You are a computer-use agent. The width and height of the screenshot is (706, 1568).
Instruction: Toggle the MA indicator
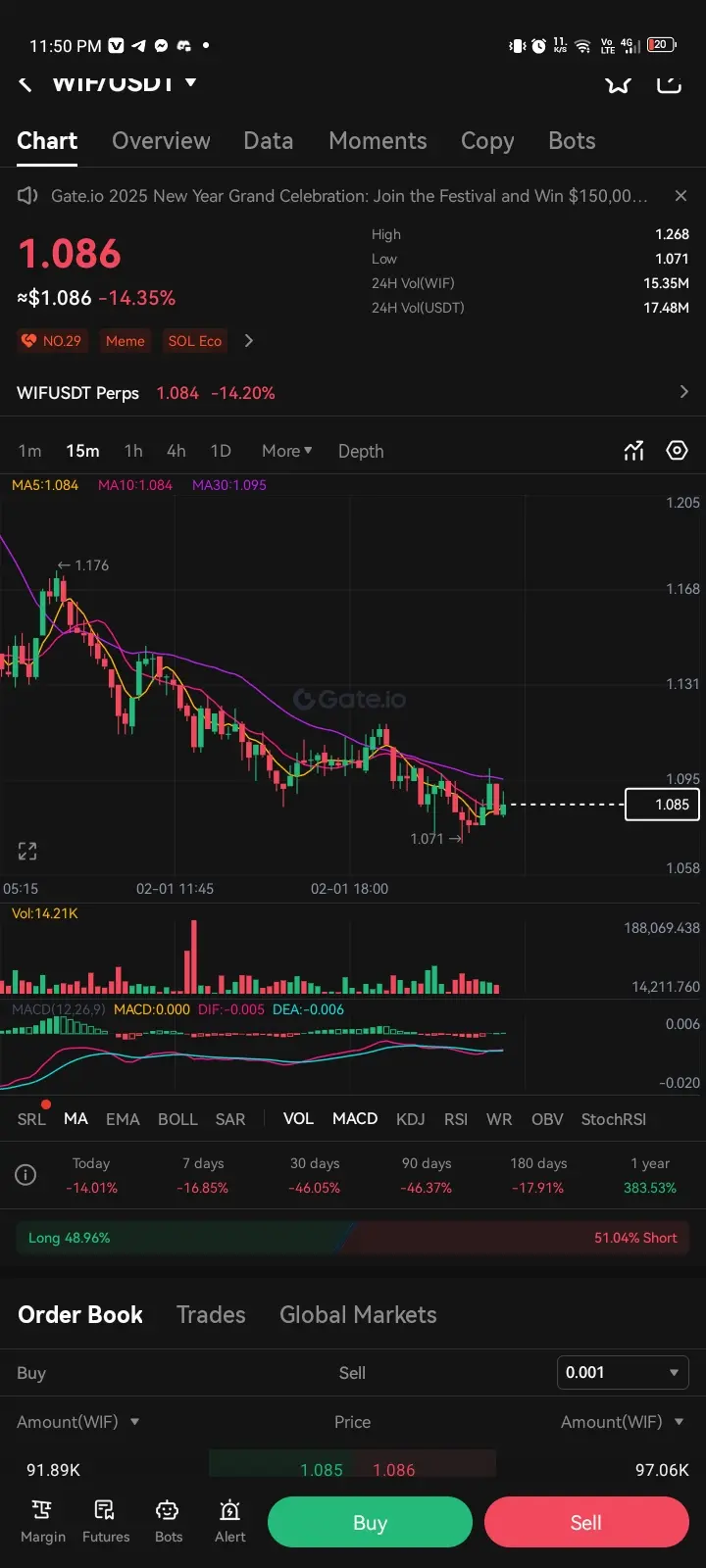(x=76, y=1119)
